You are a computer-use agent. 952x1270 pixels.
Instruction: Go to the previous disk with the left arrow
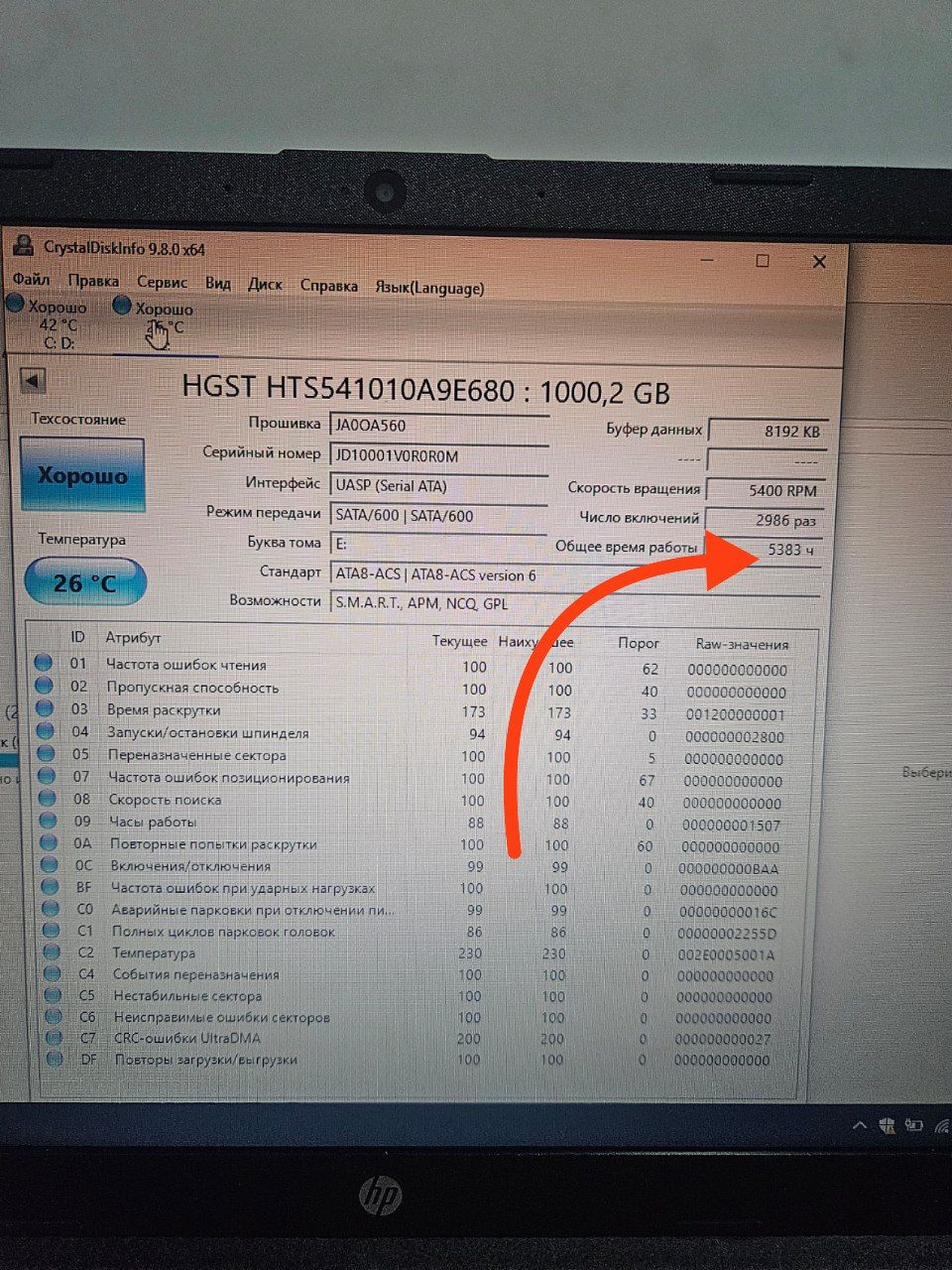tap(33, 381)
